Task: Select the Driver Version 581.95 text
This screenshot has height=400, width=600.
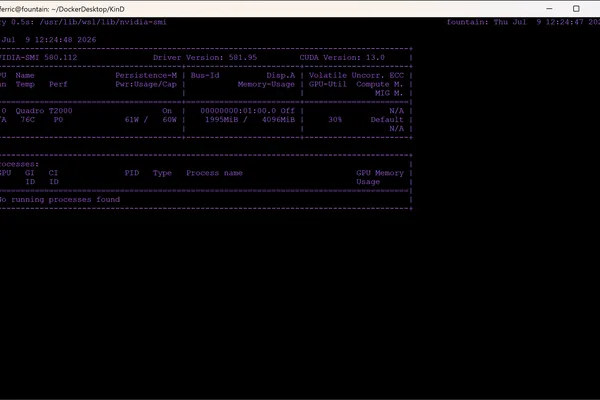Action: (x=205, y=57)
